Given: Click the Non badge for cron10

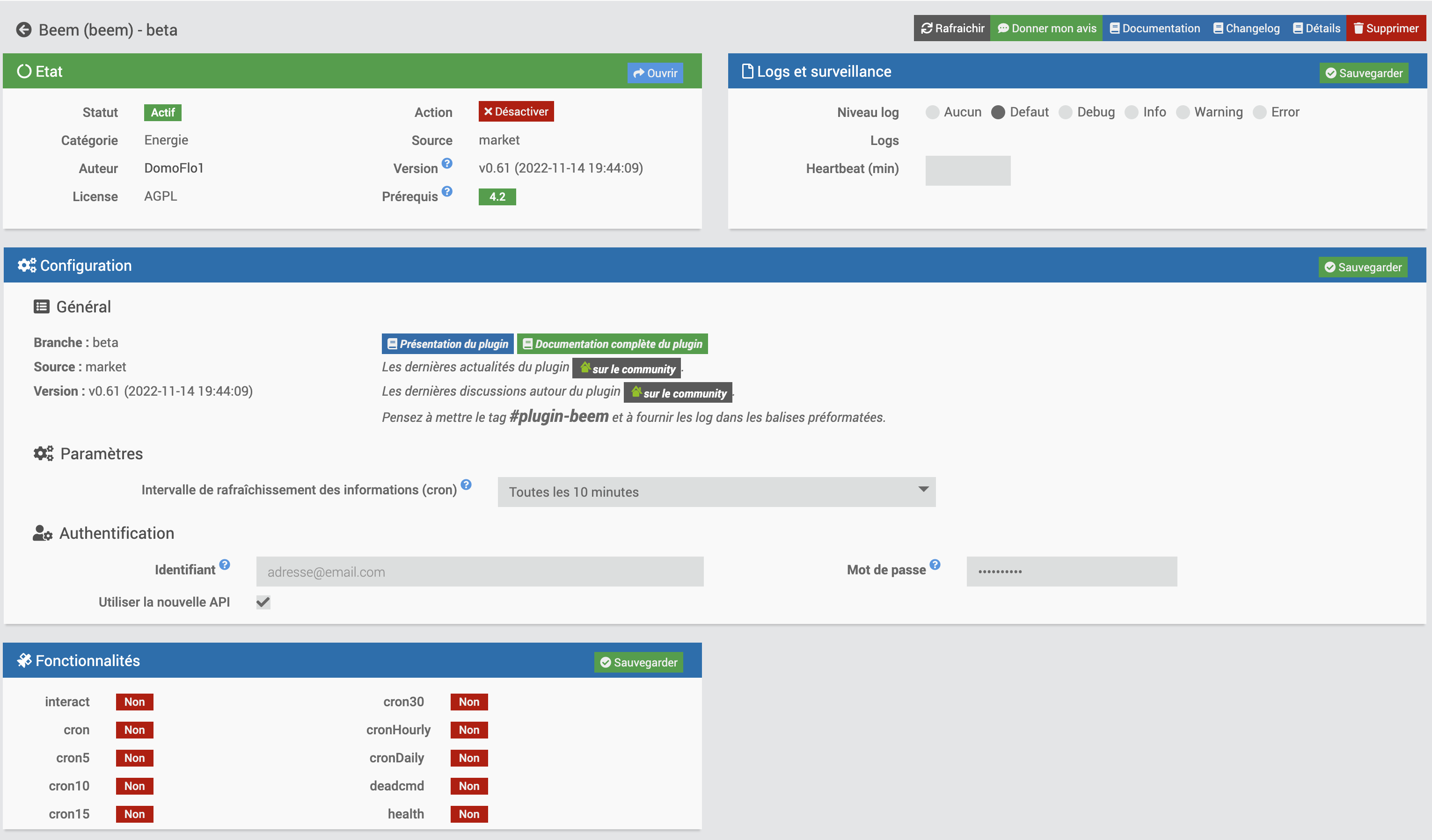Looking at the screenshot, I should 135,786.
